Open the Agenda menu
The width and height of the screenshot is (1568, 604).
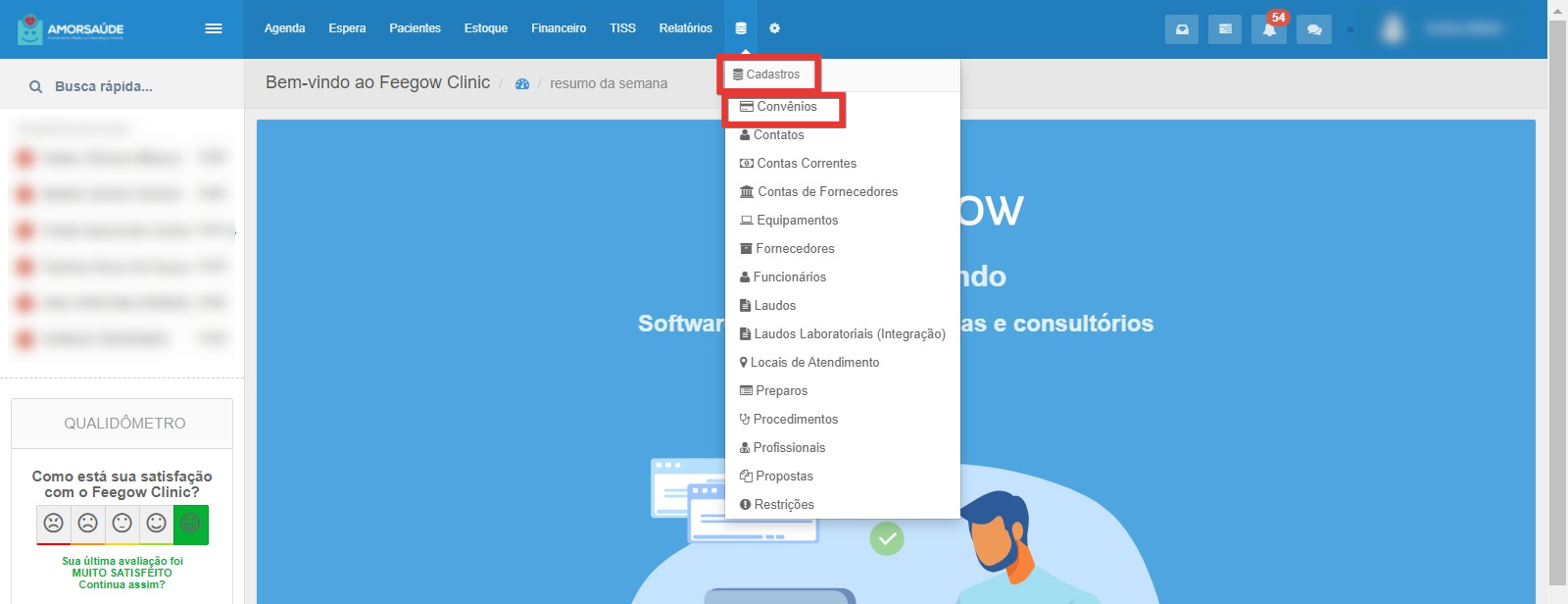click(x=284, y=28)
